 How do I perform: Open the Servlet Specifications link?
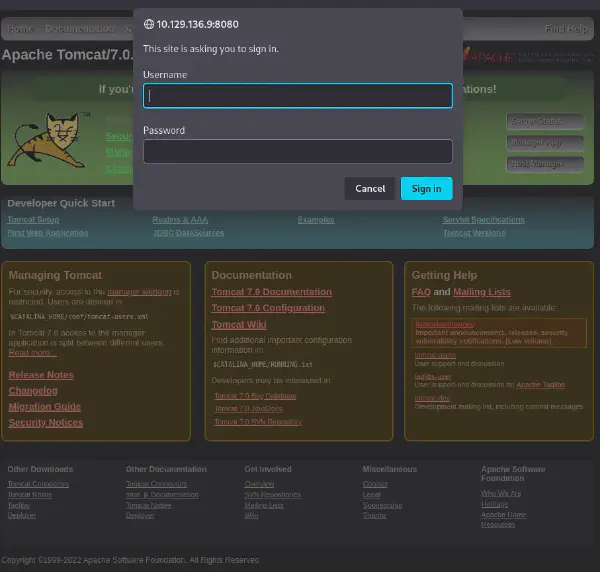483,220
